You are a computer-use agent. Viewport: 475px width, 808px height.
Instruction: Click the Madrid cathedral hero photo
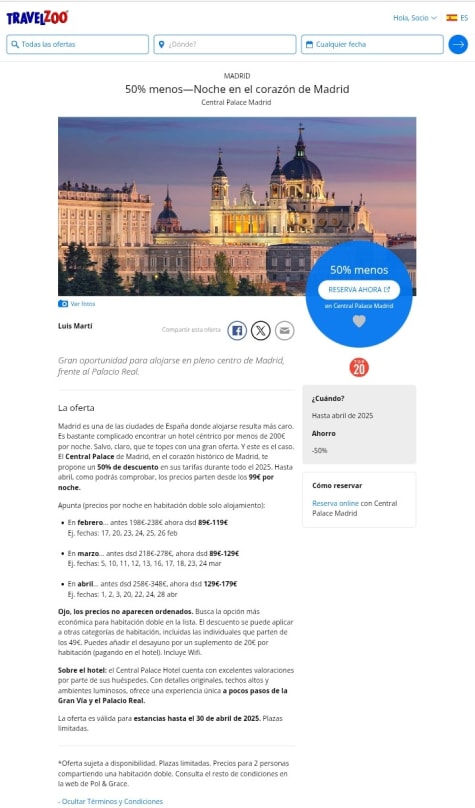pos(237,206)
